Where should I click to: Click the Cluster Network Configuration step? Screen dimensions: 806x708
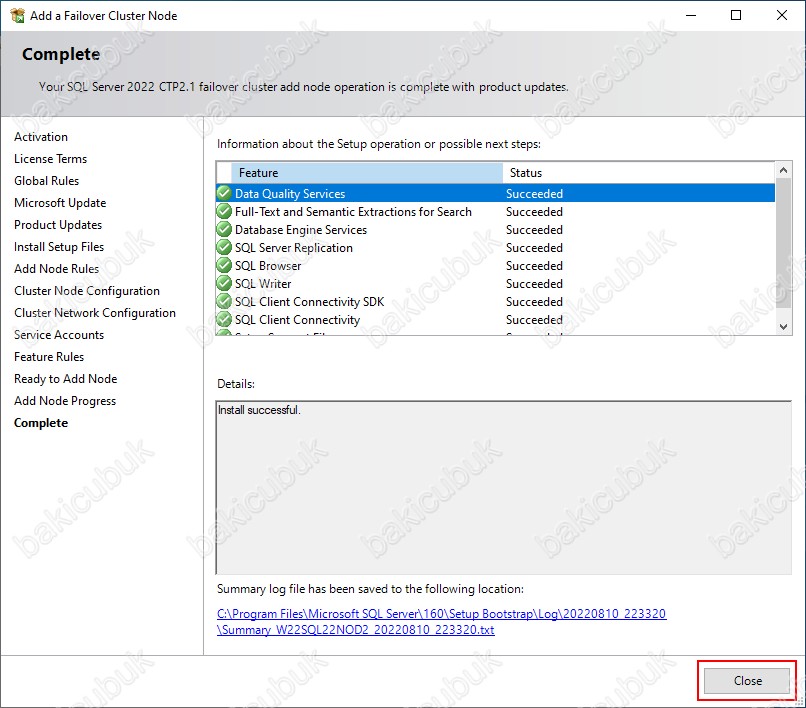point(95,313)
